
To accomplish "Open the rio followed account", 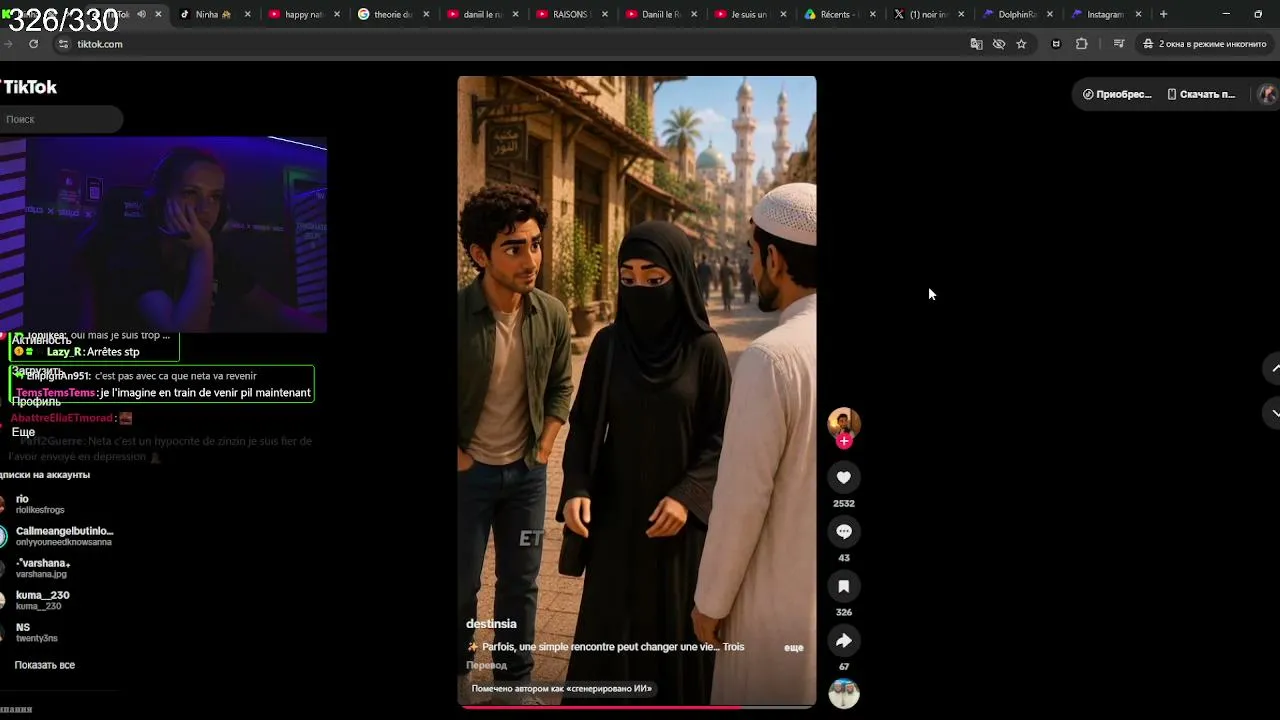I will coord(40,504).
